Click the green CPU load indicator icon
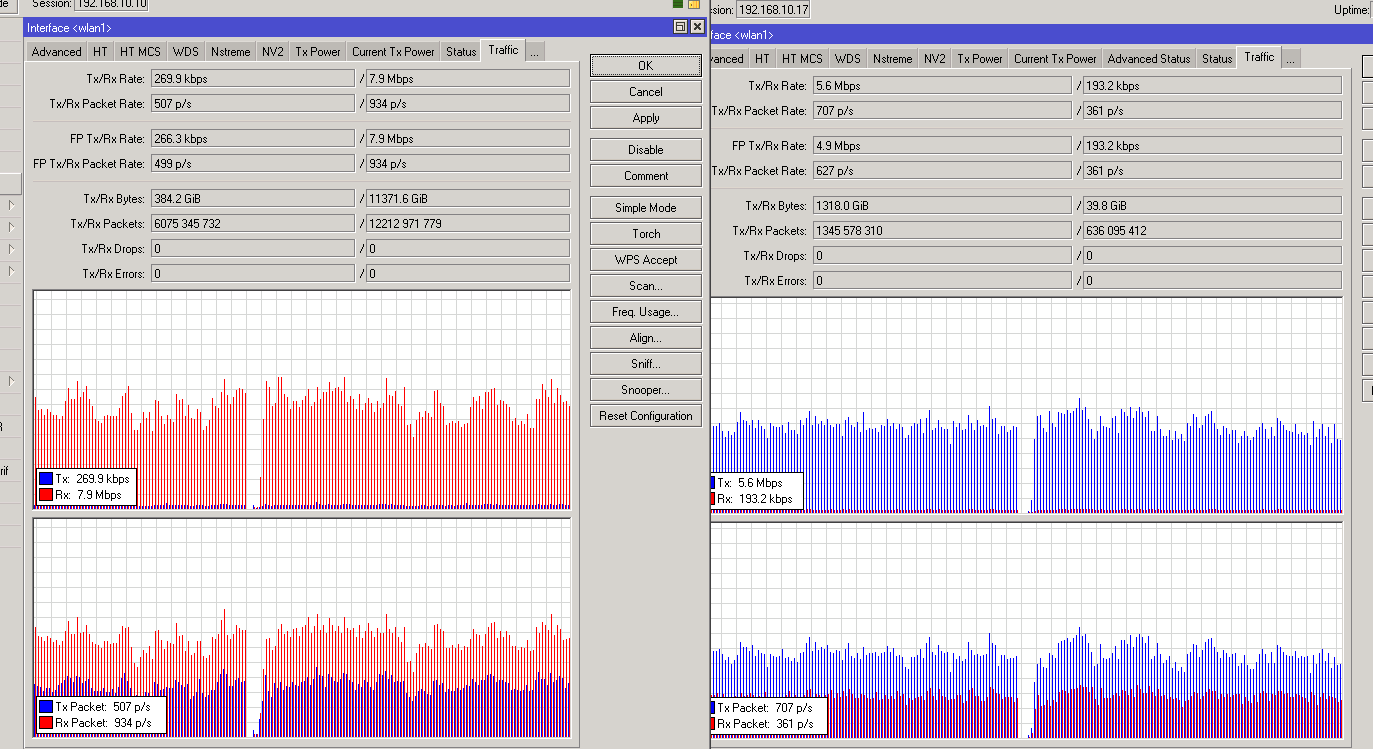Viewport: 1373px width, 749px height. (678, 5)
